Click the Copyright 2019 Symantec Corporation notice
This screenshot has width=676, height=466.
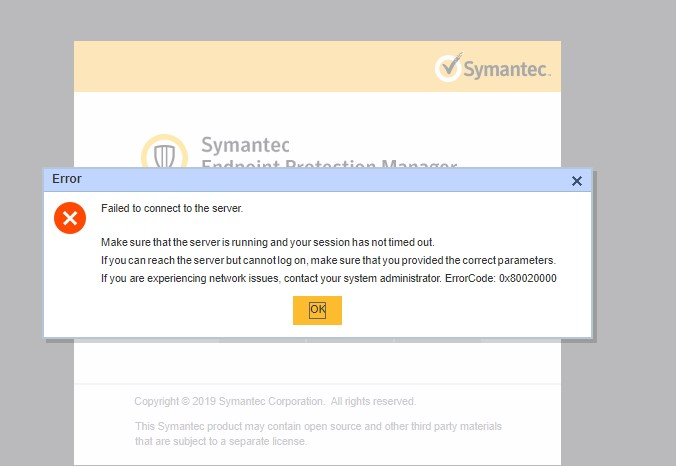coord(275,402)
